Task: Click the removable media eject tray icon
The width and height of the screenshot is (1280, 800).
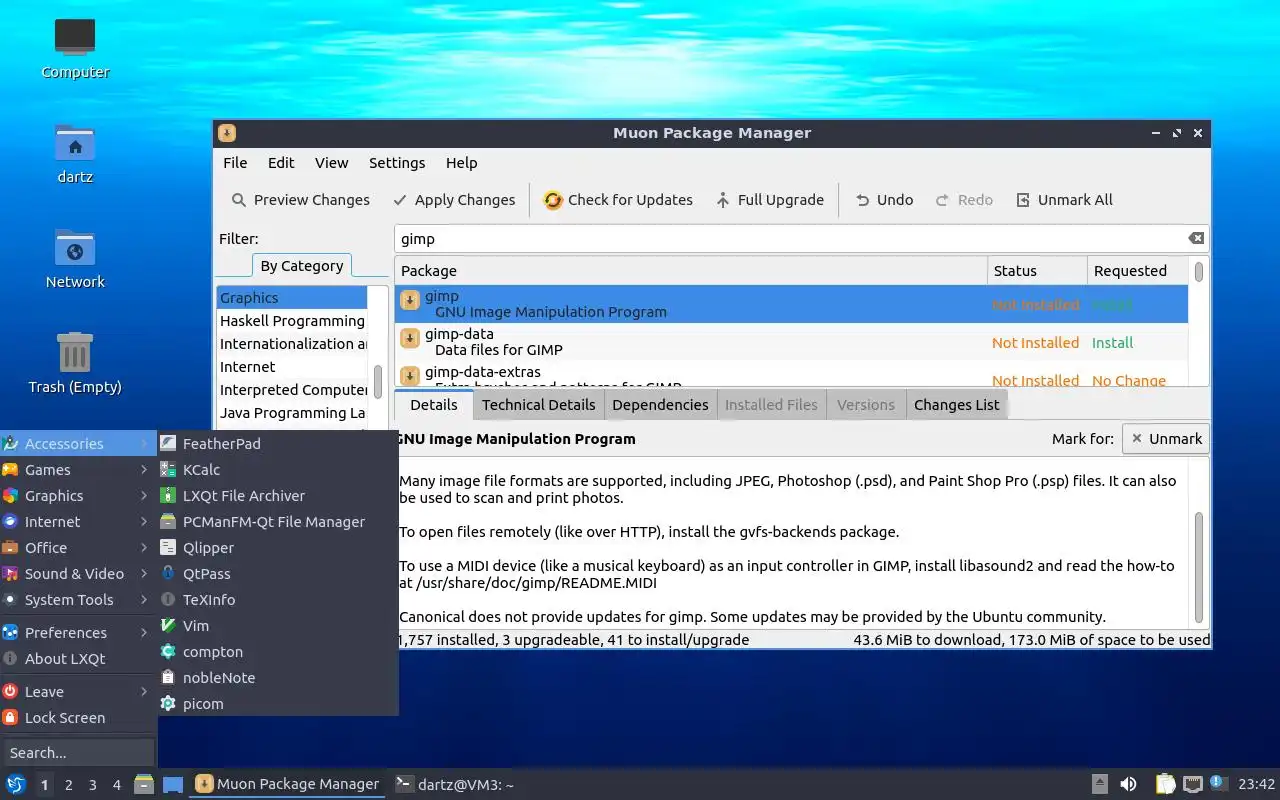Action: (x=1099, y=784)
